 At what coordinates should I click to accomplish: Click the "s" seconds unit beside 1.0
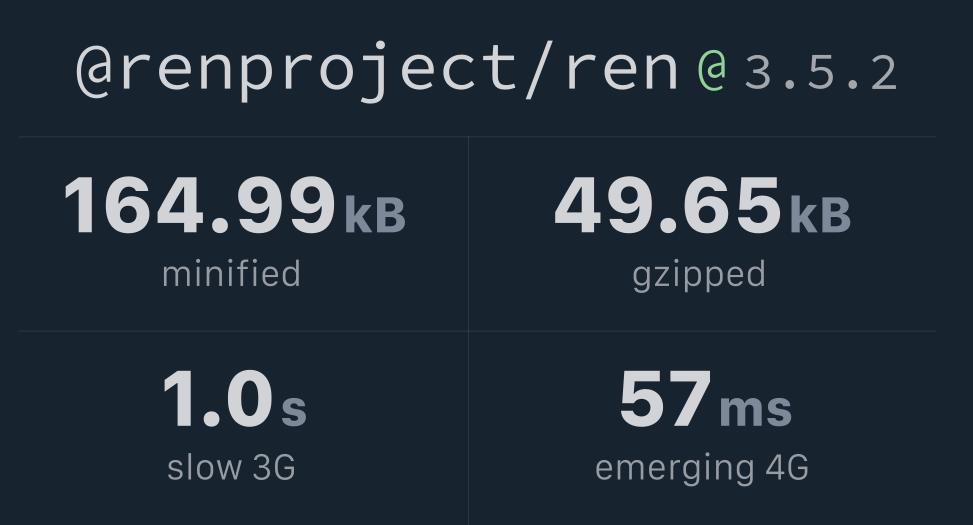293,408
